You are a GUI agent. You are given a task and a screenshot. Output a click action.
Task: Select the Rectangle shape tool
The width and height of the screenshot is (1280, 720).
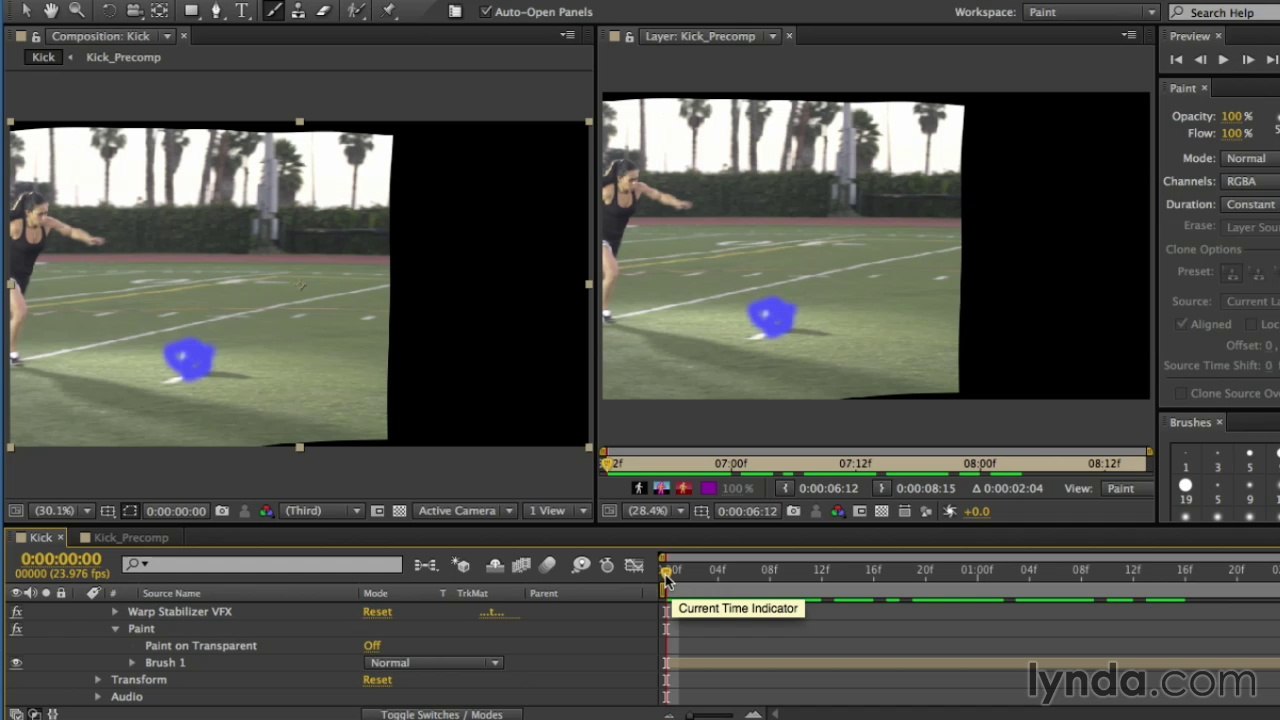pyautogui.click(x=191, y=11)
